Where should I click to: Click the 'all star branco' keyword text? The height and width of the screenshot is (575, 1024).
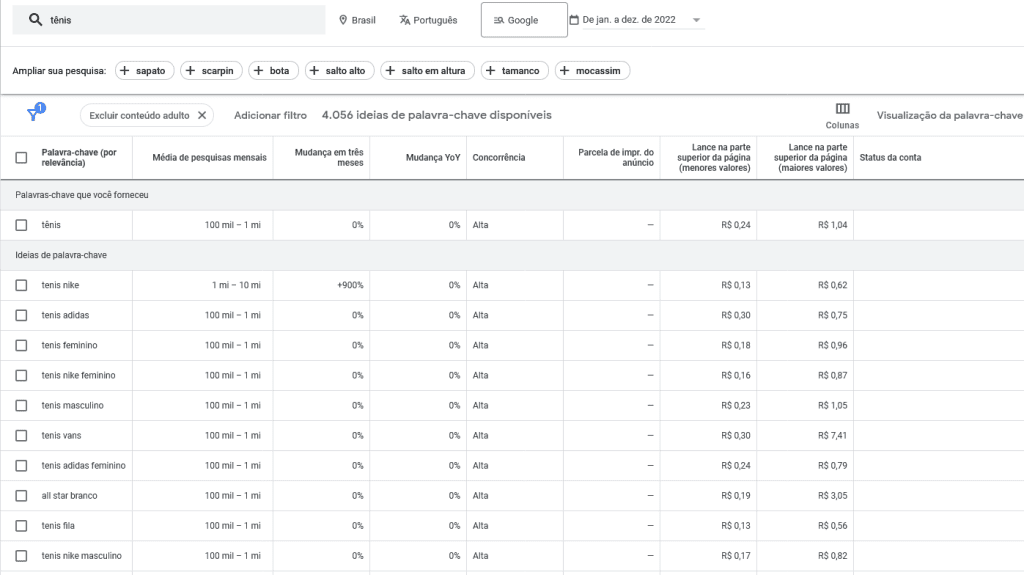(69, 495)
